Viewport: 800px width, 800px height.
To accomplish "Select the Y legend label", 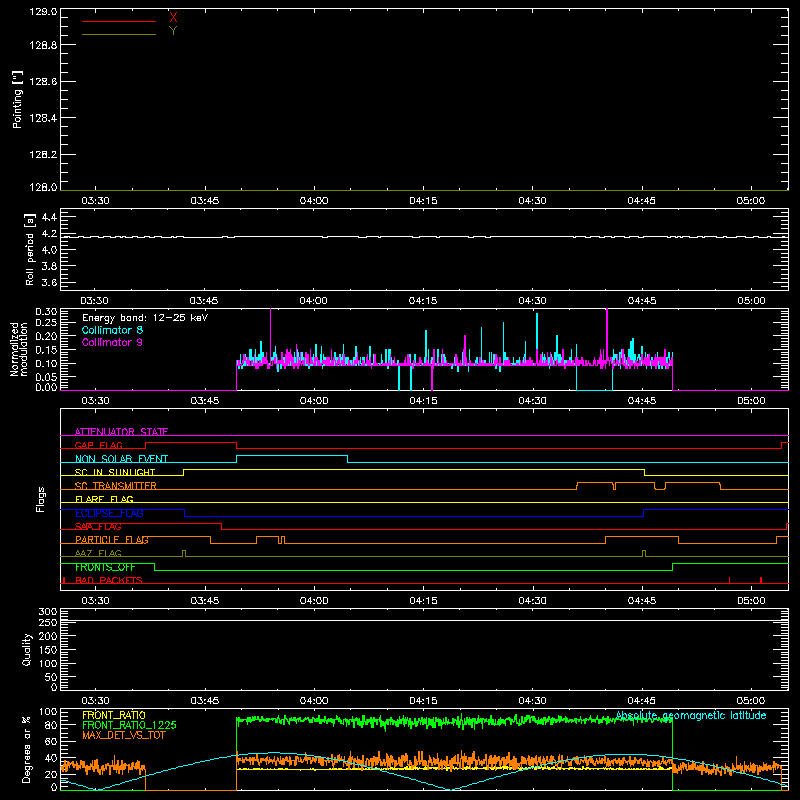I will 173,31.
